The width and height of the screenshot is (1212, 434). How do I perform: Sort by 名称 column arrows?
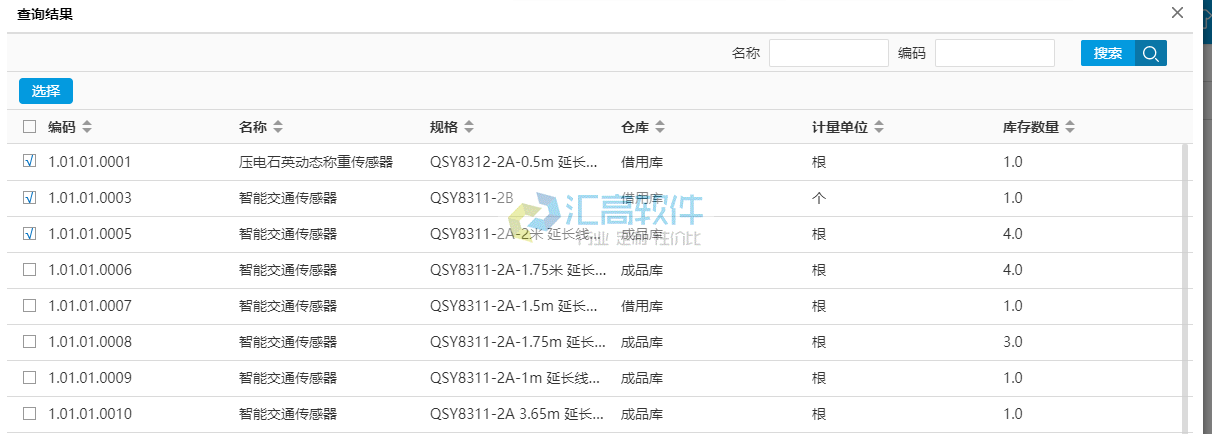coord(278,127)
